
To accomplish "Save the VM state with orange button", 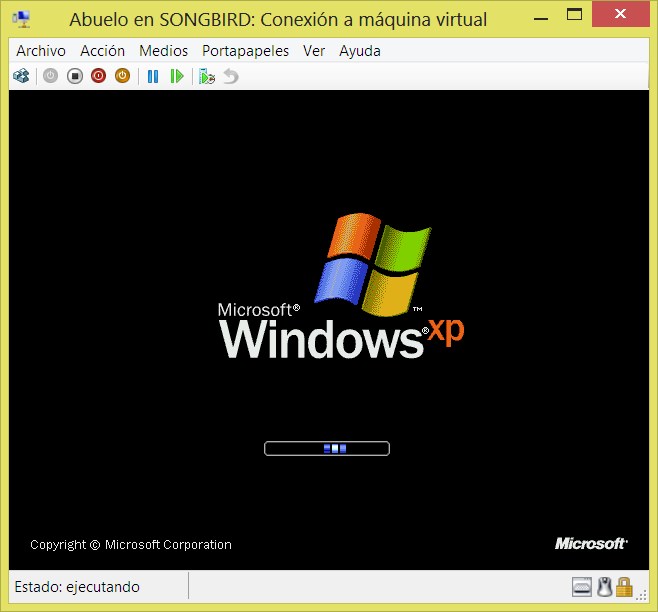I will tap(123, 76).
